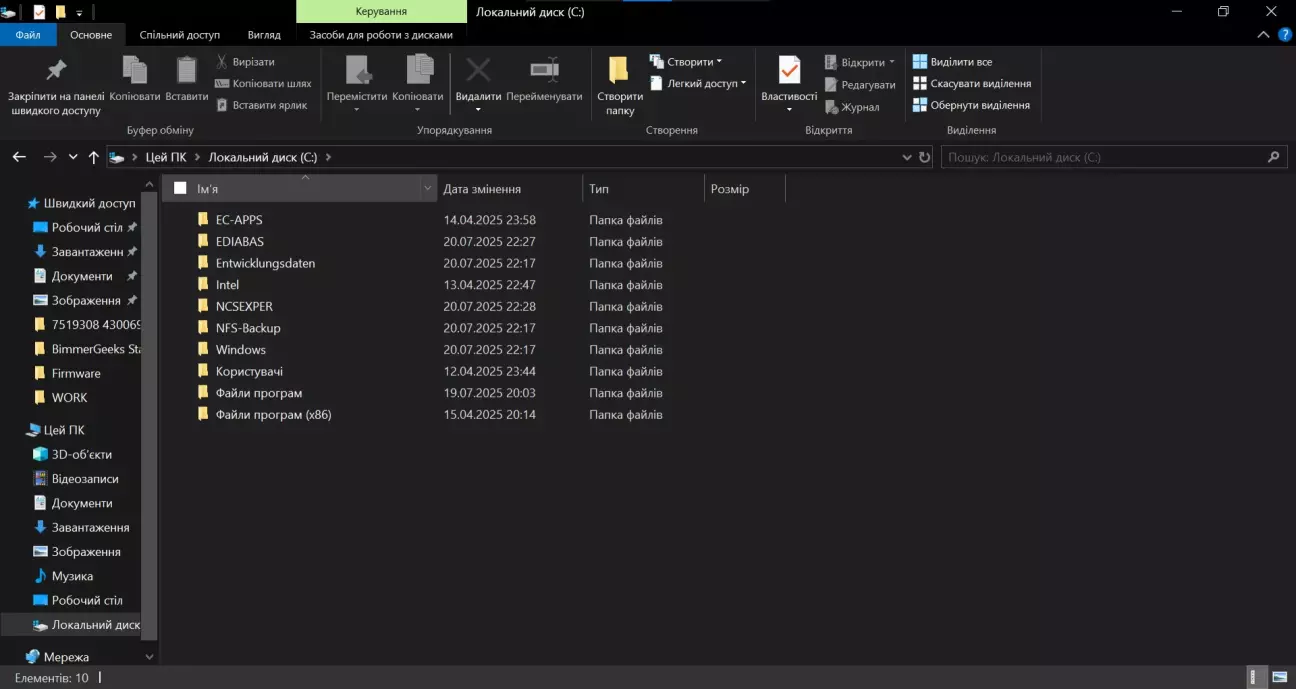Collapse the ribbon with the chevron
Screen dimensions: 1296x689
[1262, 34]
